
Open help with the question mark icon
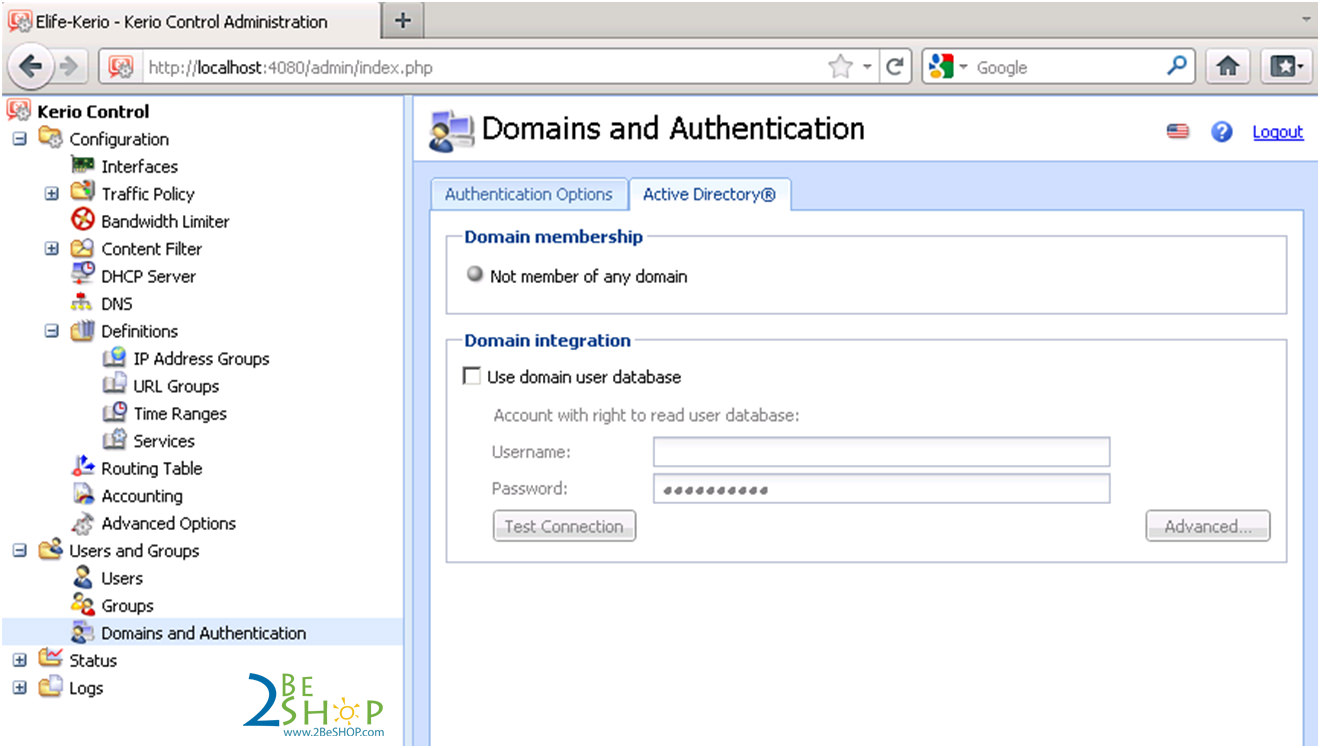(x=1222, y=132)
